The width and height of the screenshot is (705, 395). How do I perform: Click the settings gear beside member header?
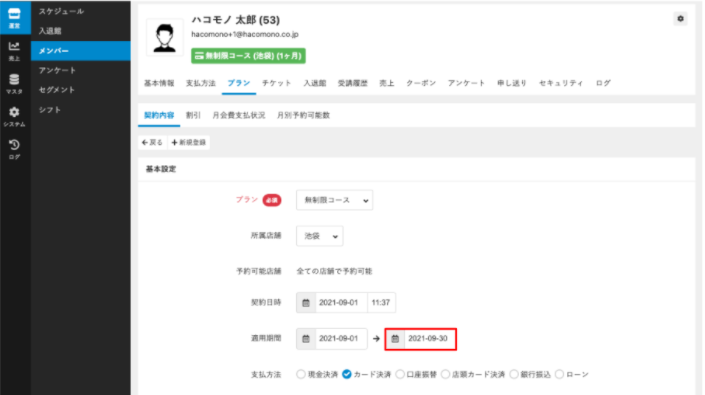pos(680,19)
